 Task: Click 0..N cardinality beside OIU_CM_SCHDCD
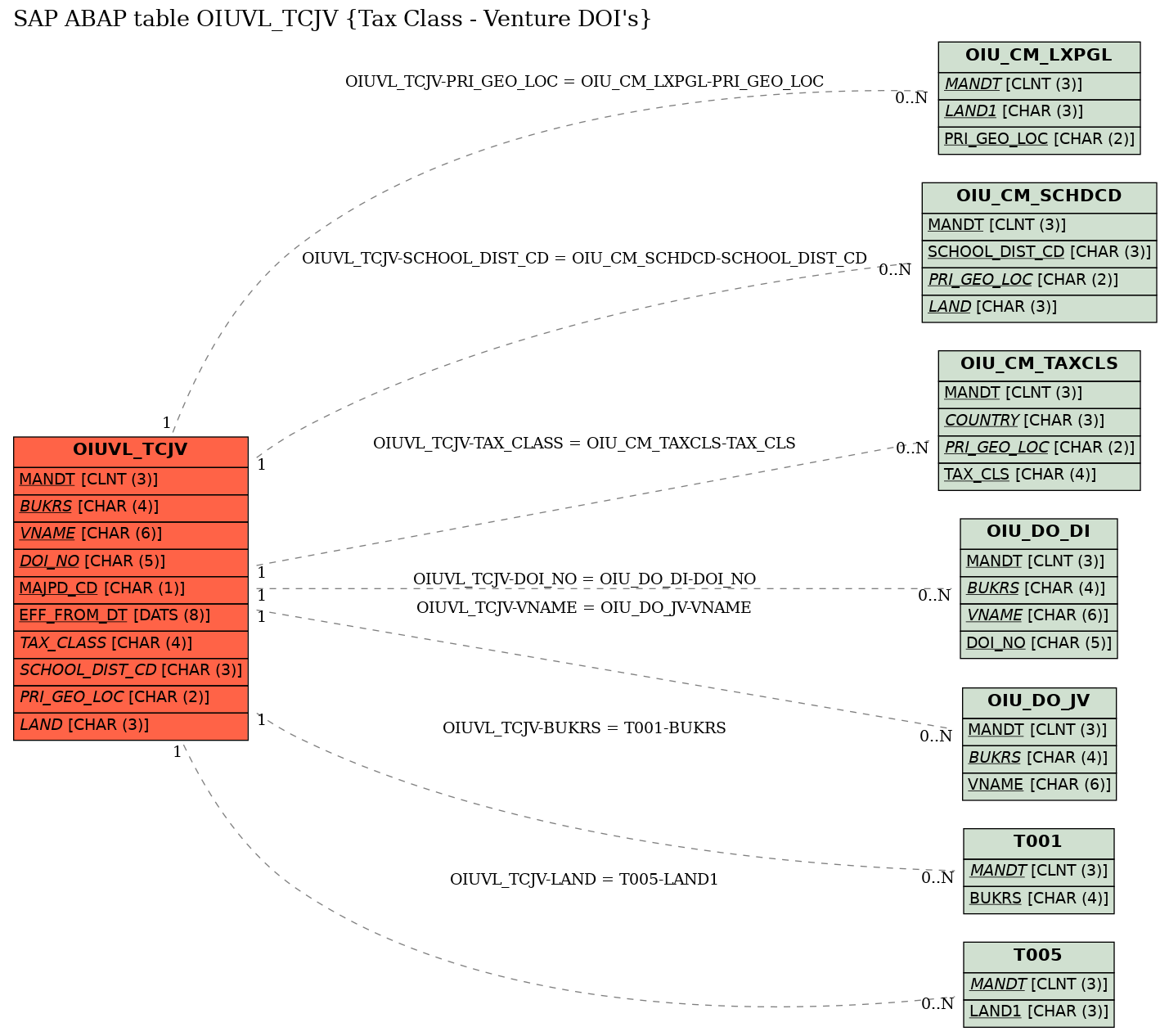point(895,270)
